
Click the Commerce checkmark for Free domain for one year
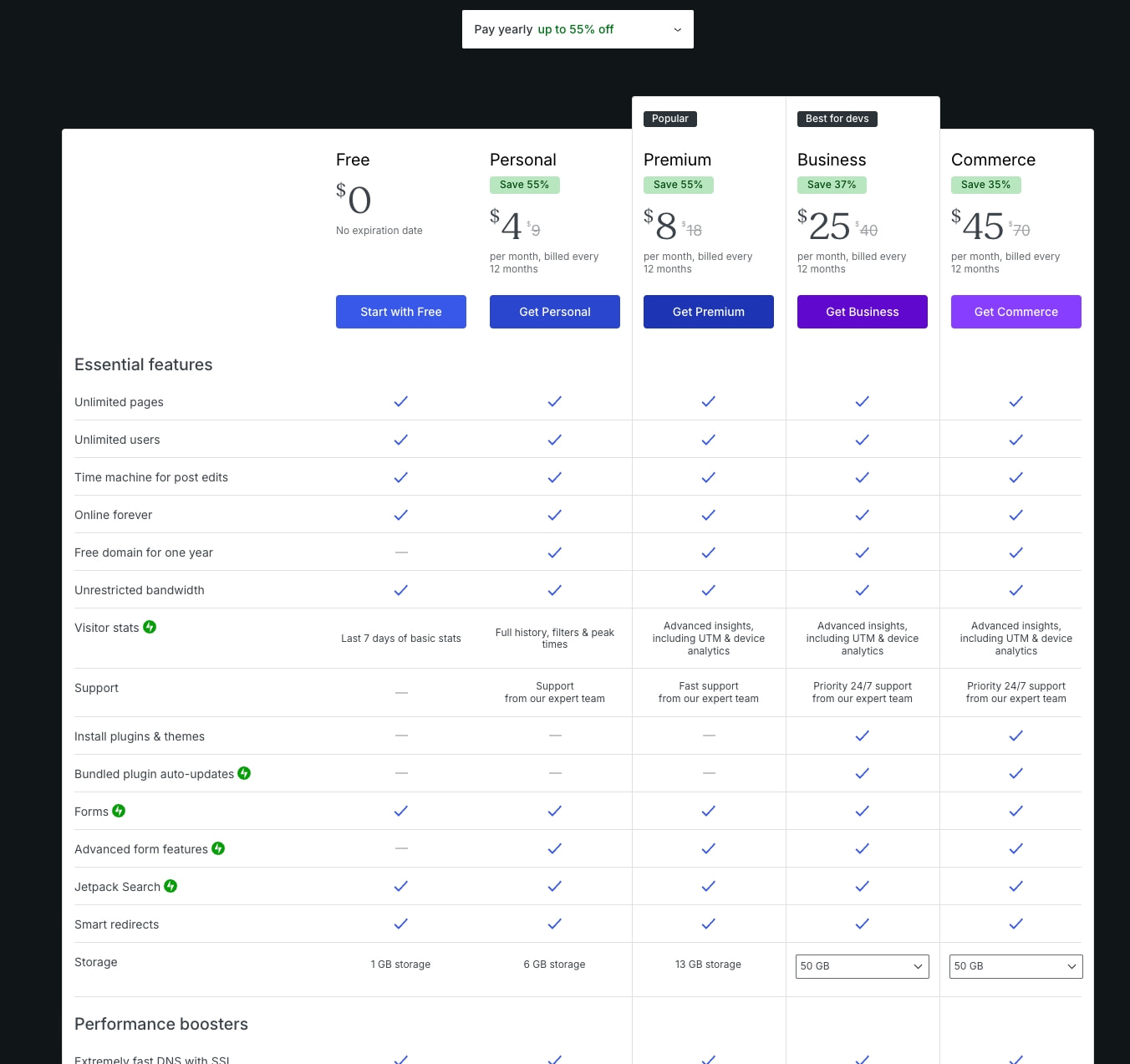(1016, 552)
